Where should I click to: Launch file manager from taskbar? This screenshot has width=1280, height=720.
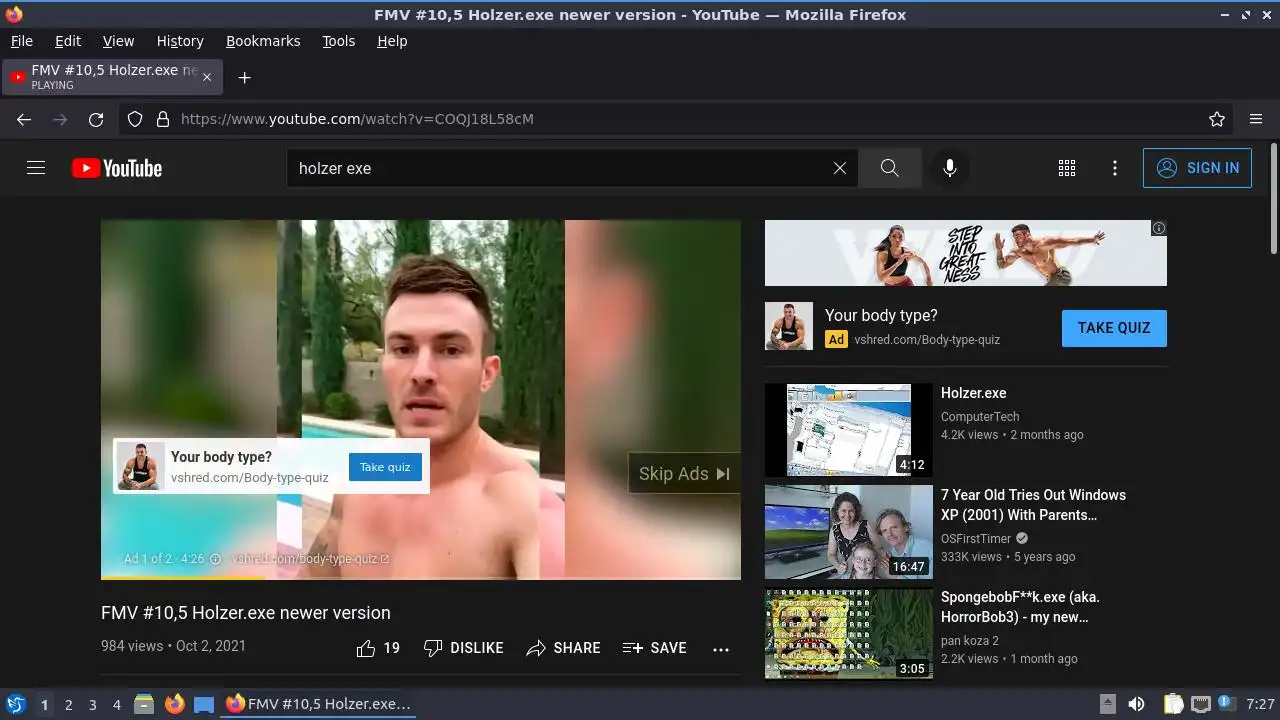point(144,704)
